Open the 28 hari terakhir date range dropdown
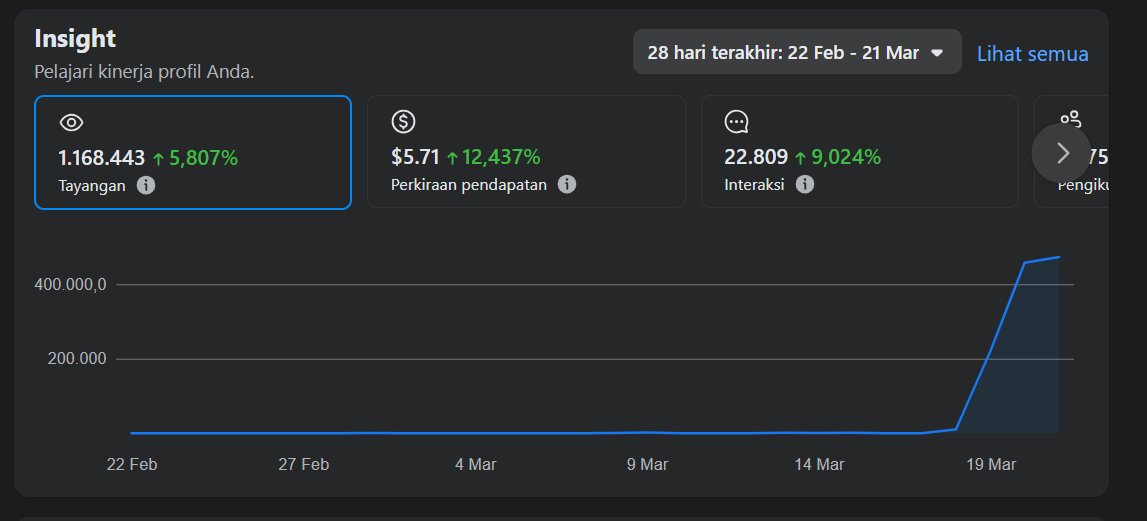 [x=797, y=52]
